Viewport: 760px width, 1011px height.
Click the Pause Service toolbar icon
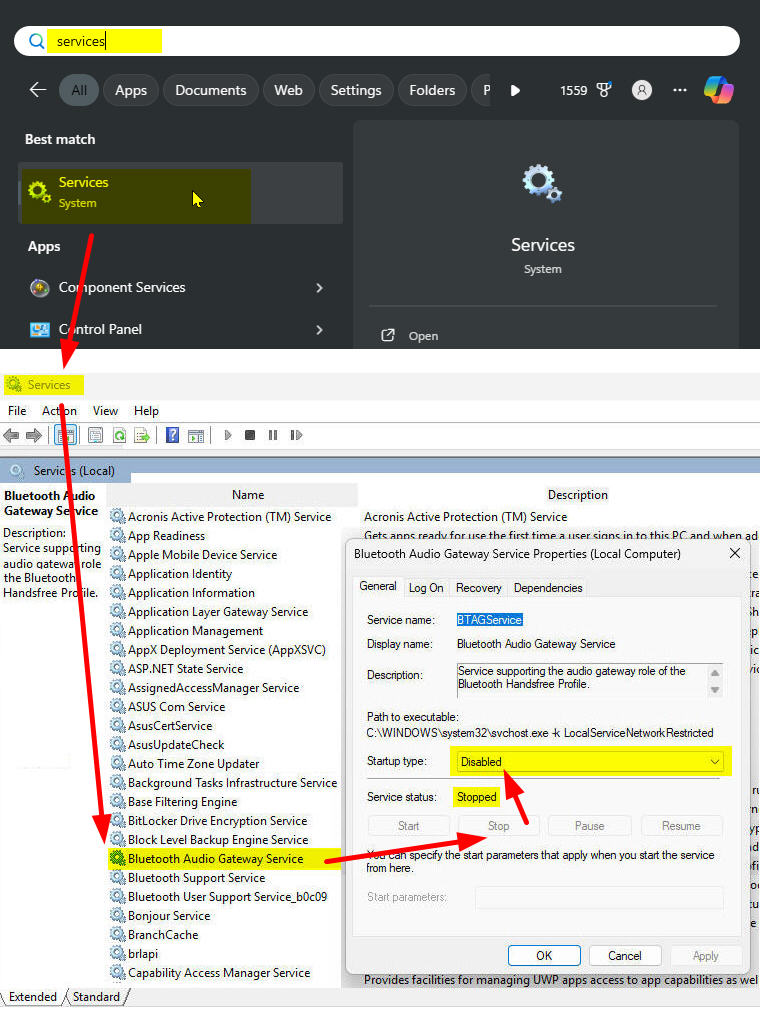tap(272, 435)
